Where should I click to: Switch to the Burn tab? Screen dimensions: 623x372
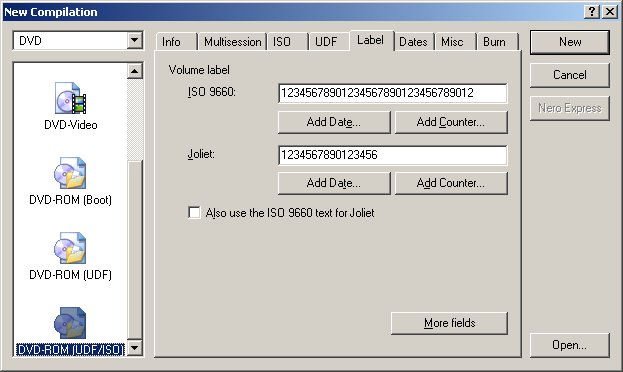pos(495,42)
